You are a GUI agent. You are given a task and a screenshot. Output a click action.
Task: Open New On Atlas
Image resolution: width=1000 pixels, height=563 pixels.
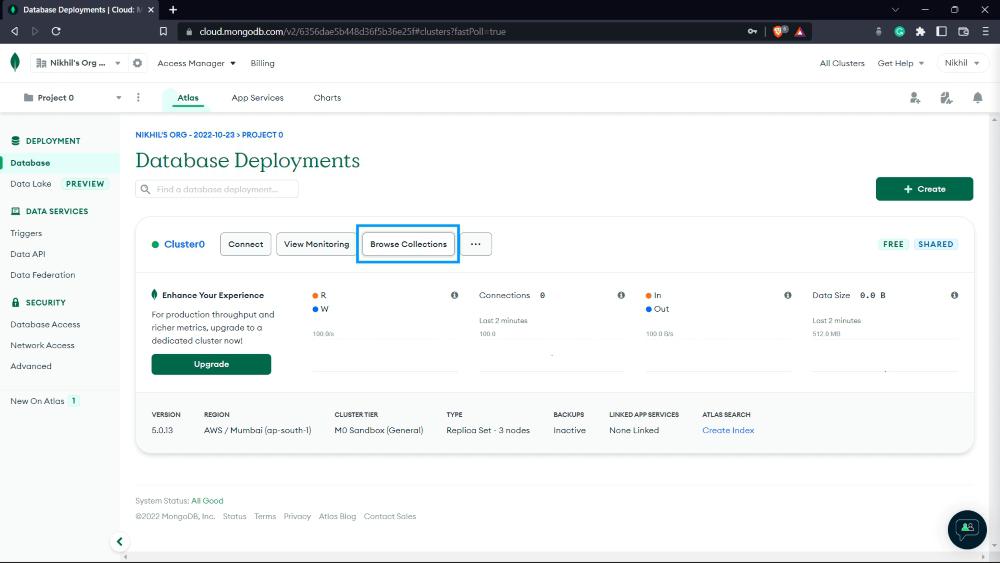[x=37, y=401]
